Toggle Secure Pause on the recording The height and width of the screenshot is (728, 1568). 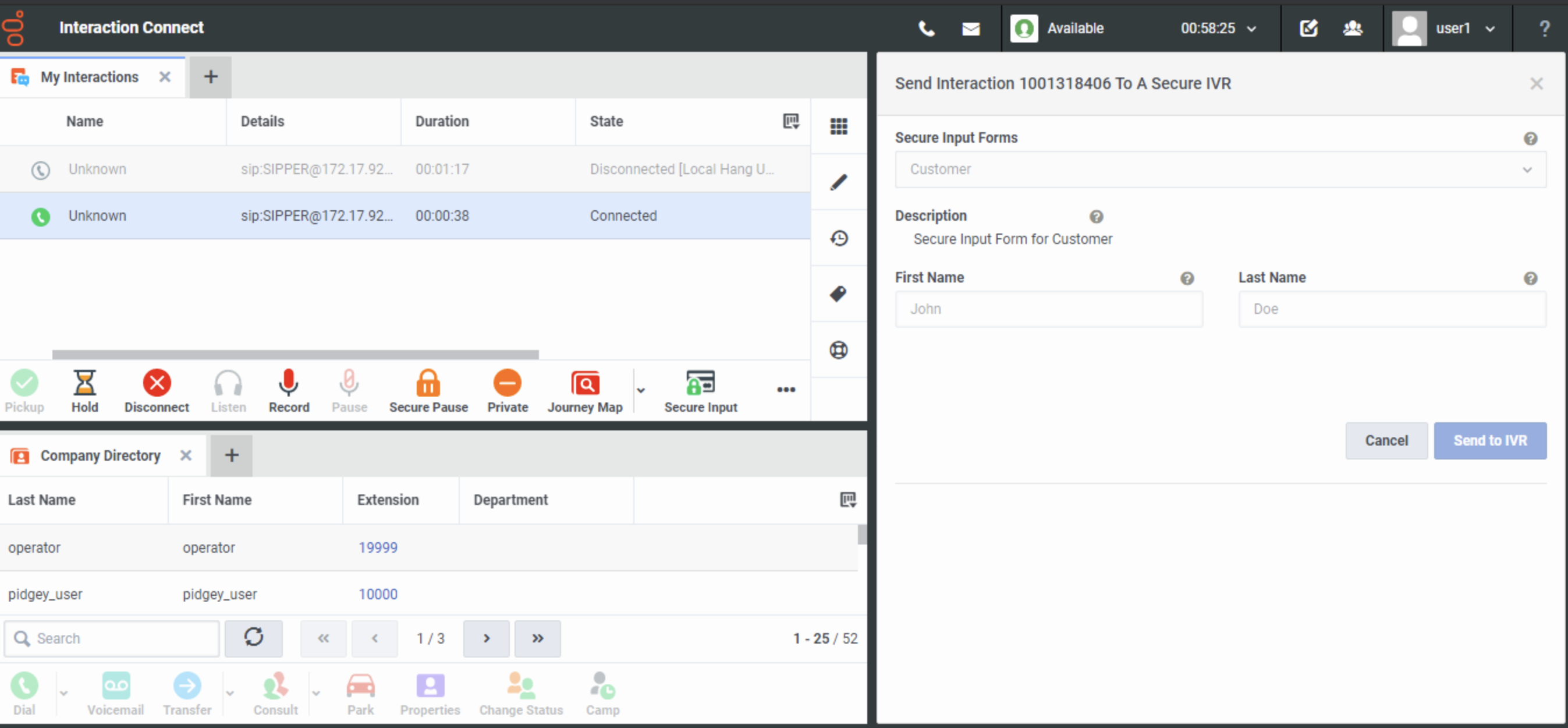[428, 390]
